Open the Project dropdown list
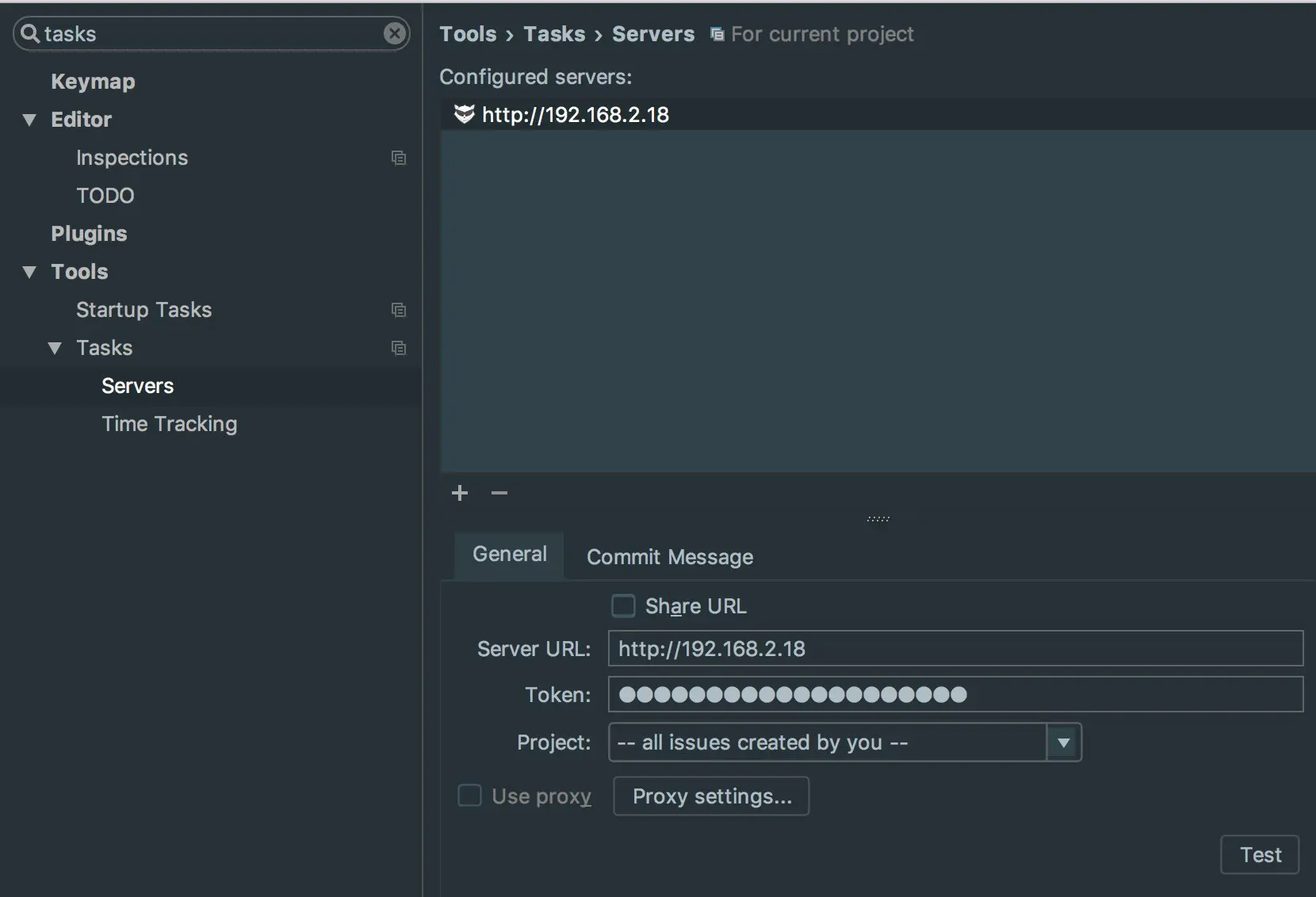 1063,742
